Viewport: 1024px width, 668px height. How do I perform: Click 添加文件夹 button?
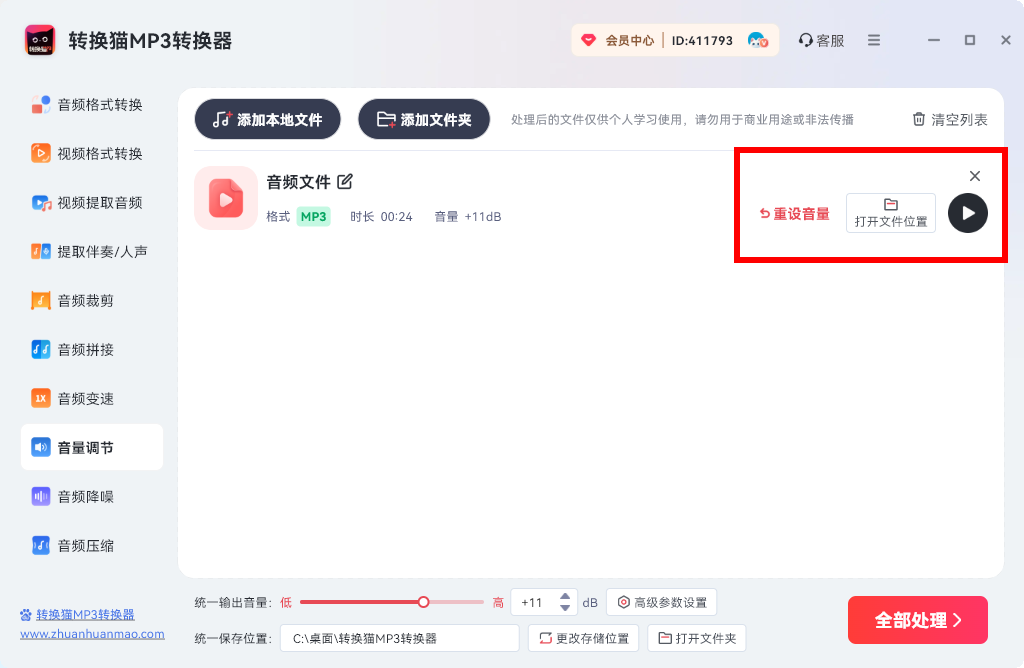click(x=424, y=119)
